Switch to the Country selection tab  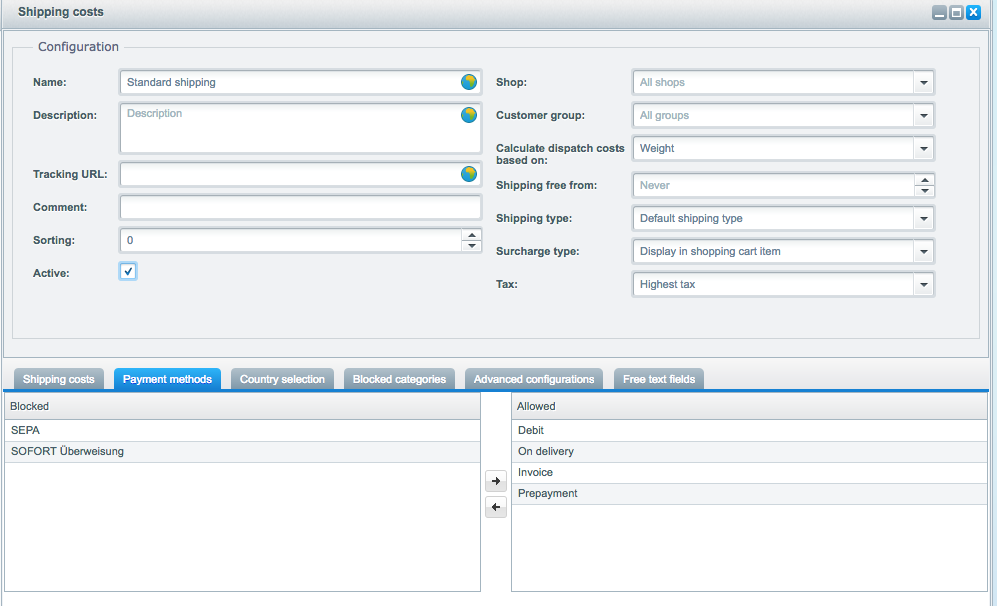pos(282,379)
